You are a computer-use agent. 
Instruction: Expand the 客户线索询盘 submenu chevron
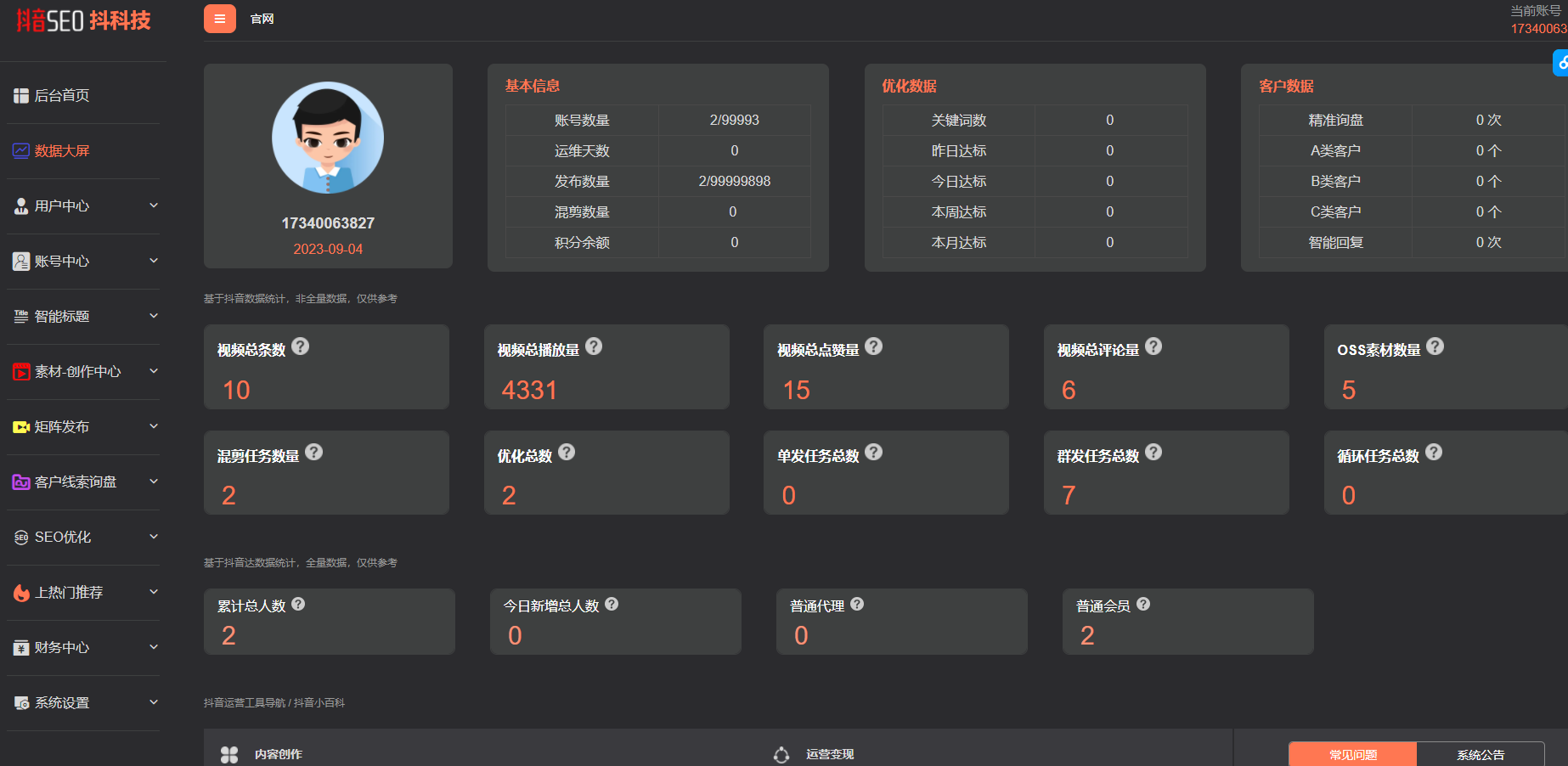click(154, 482)
